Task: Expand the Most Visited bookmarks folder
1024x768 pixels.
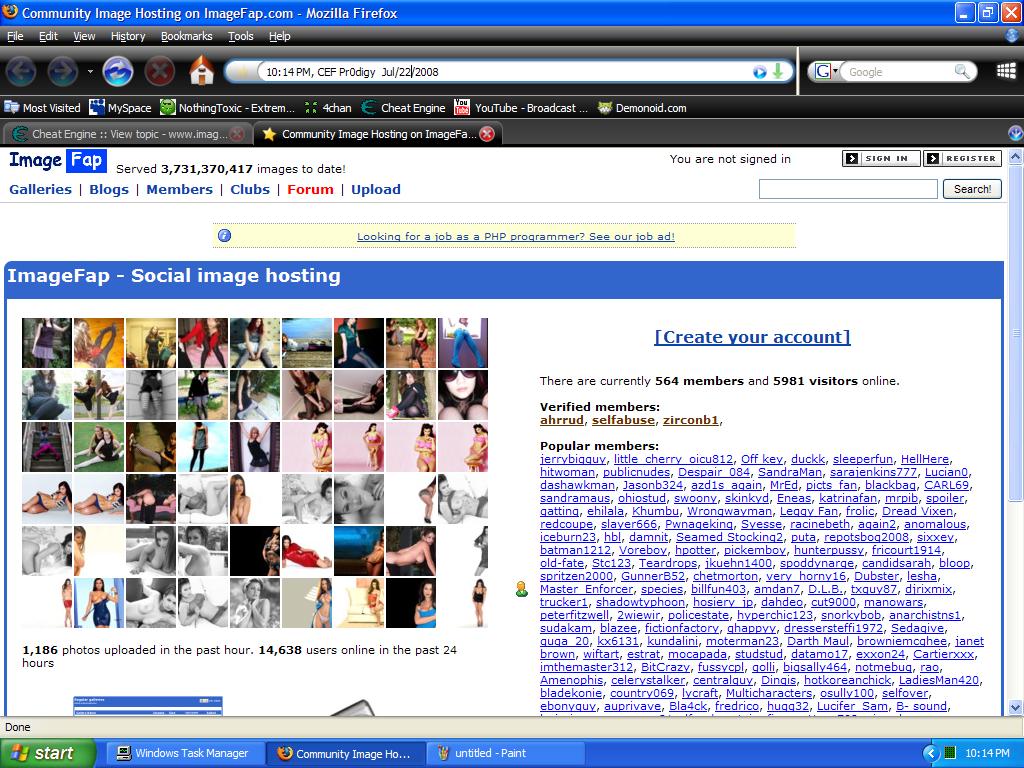Action: [42, 108]
